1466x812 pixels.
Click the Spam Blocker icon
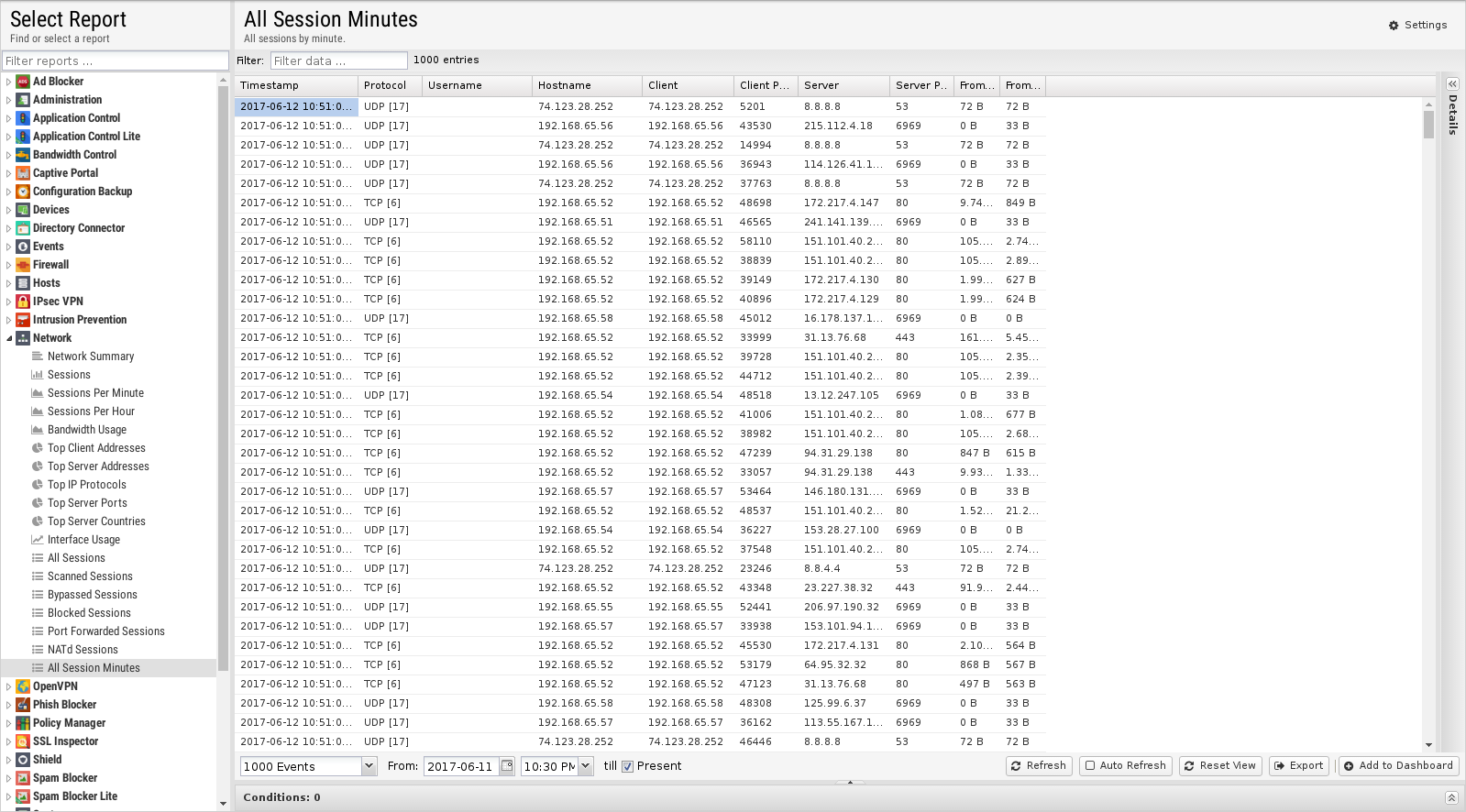pos(23,778)
